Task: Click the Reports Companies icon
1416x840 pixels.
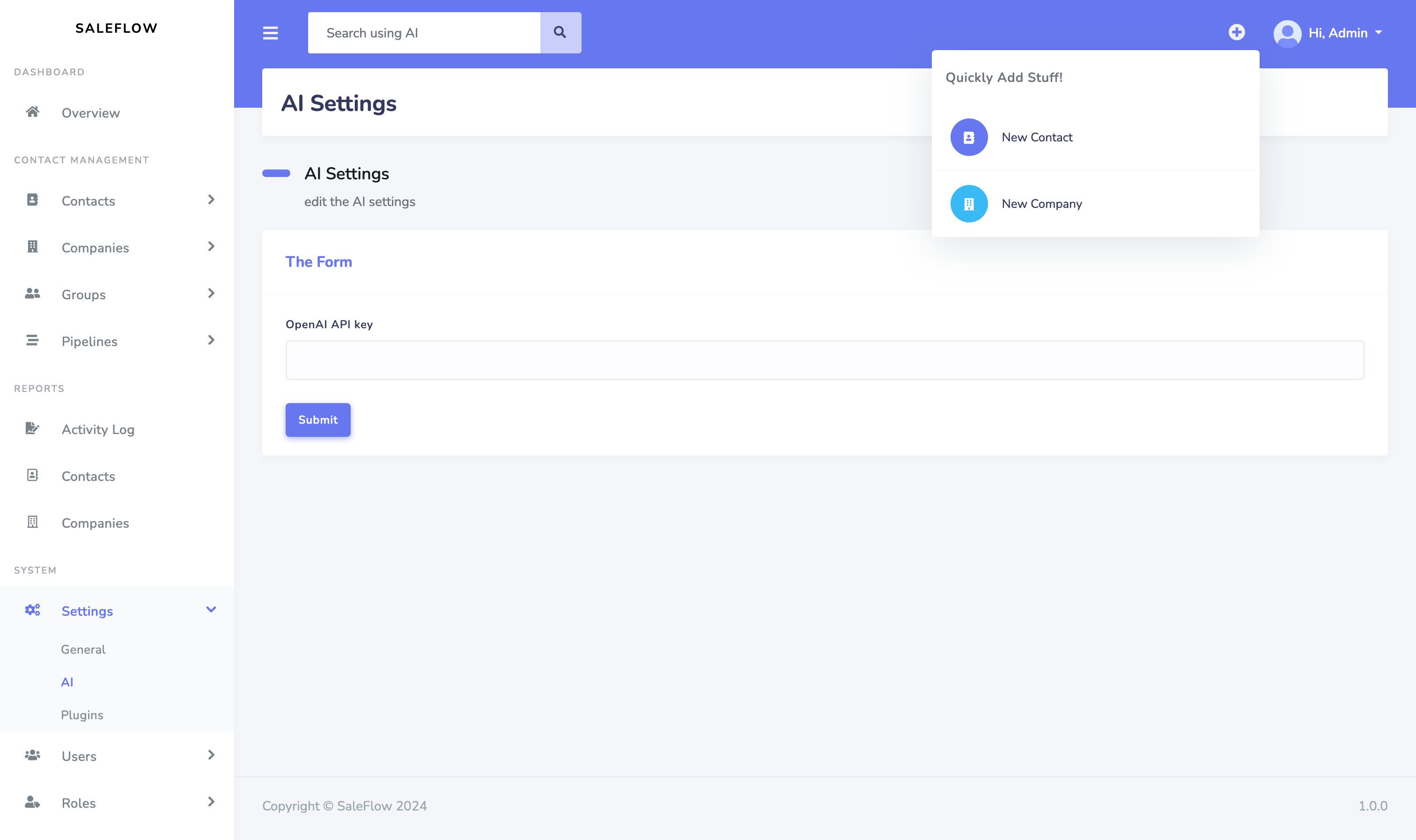Action: [x=32, y=523]
